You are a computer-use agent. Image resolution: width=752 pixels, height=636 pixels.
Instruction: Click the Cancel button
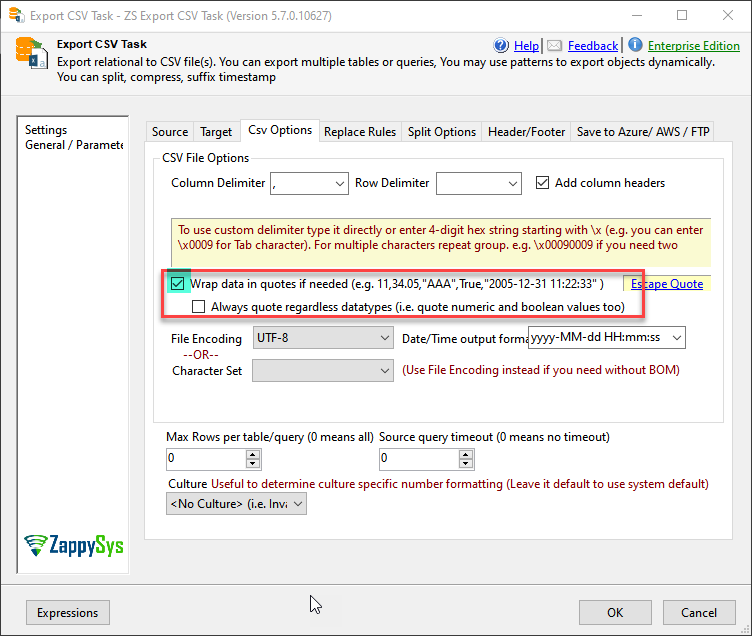699,612
